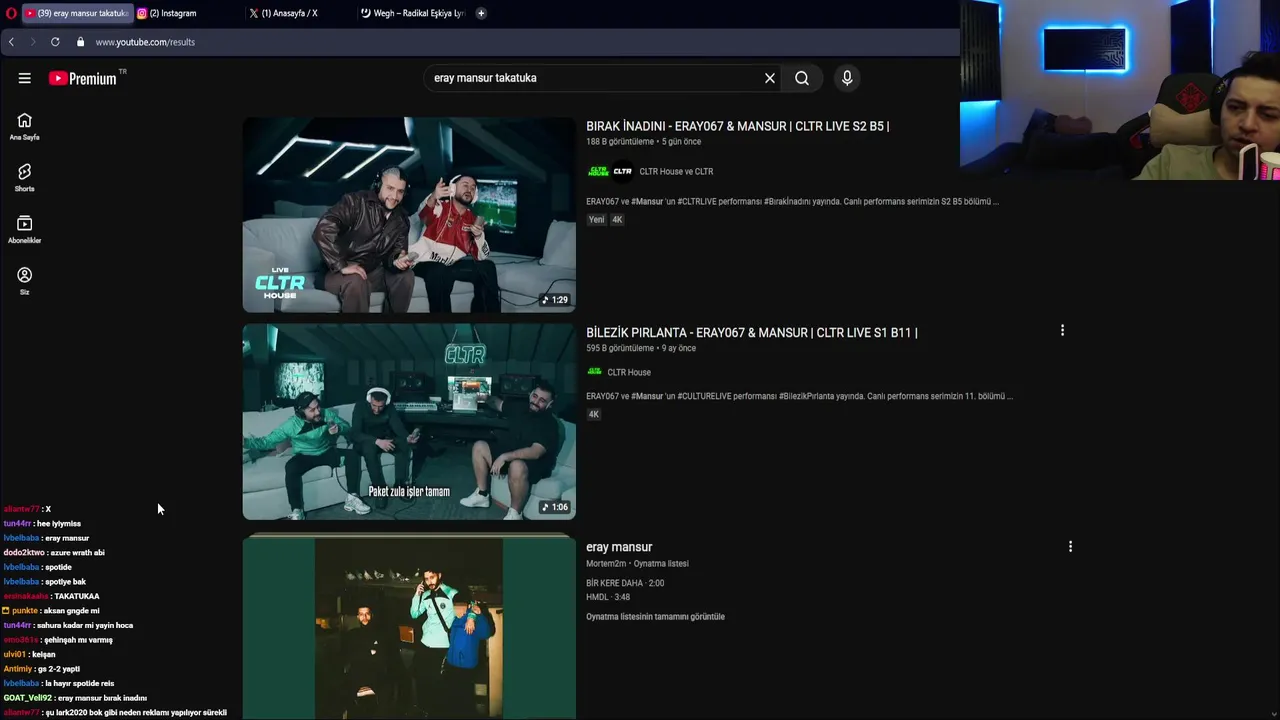The image size is (1280, 720).
Task: Click the YouTube Premium logo
Action: tap(83, 78)
